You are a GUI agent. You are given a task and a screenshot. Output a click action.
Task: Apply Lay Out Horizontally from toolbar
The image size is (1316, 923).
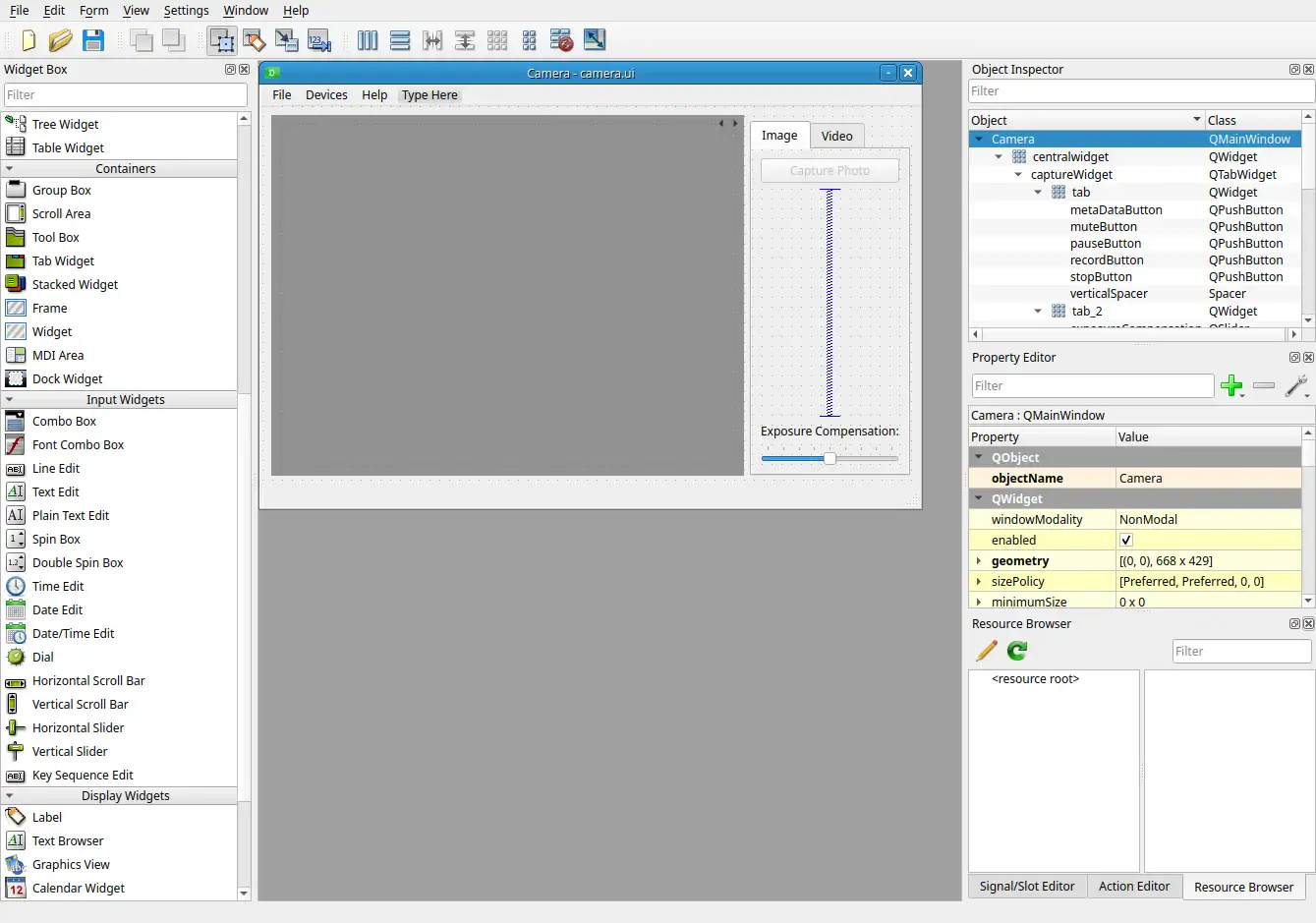point(368,40)
